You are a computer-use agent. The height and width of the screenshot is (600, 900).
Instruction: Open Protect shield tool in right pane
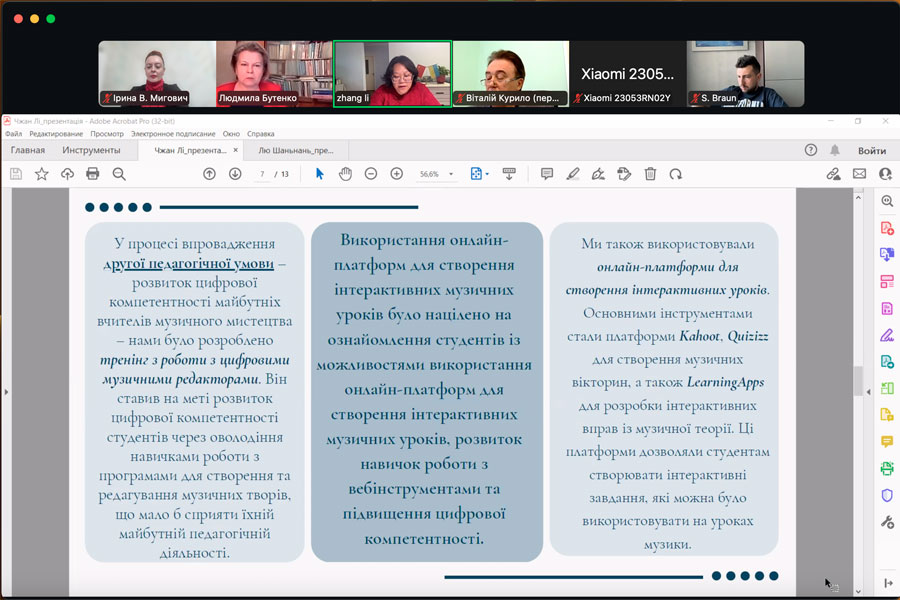[x=887, y=495]
